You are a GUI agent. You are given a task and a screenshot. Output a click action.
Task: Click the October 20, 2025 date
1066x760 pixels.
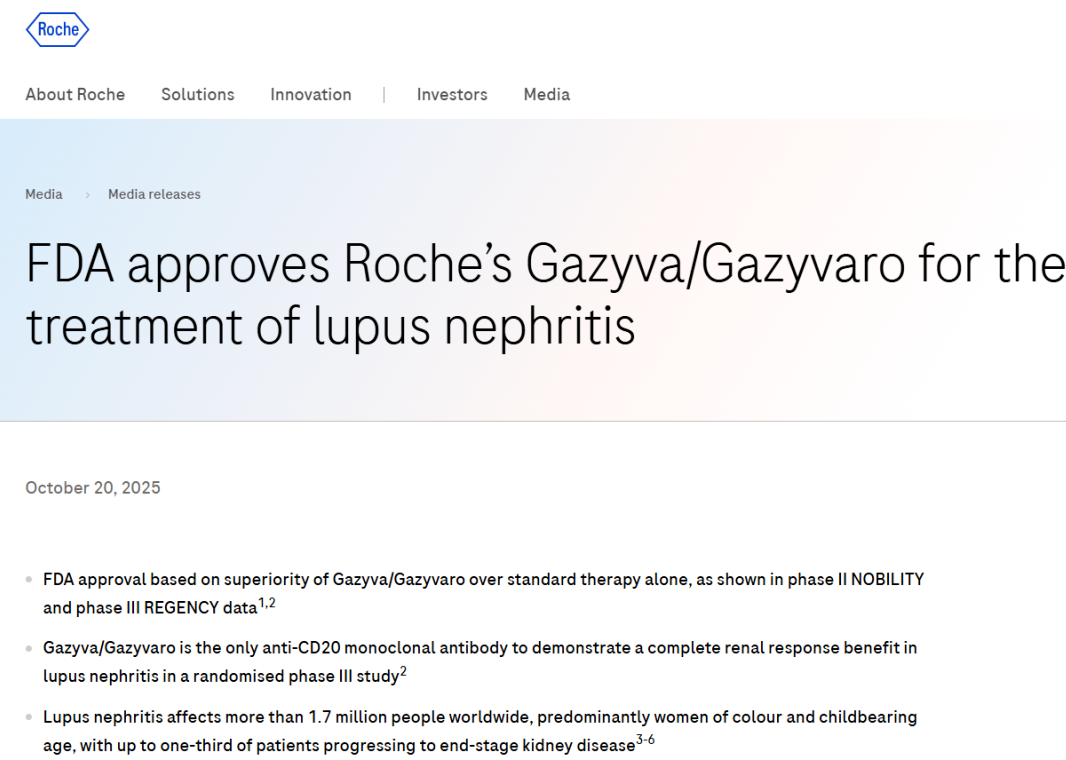tap(93, 488)
